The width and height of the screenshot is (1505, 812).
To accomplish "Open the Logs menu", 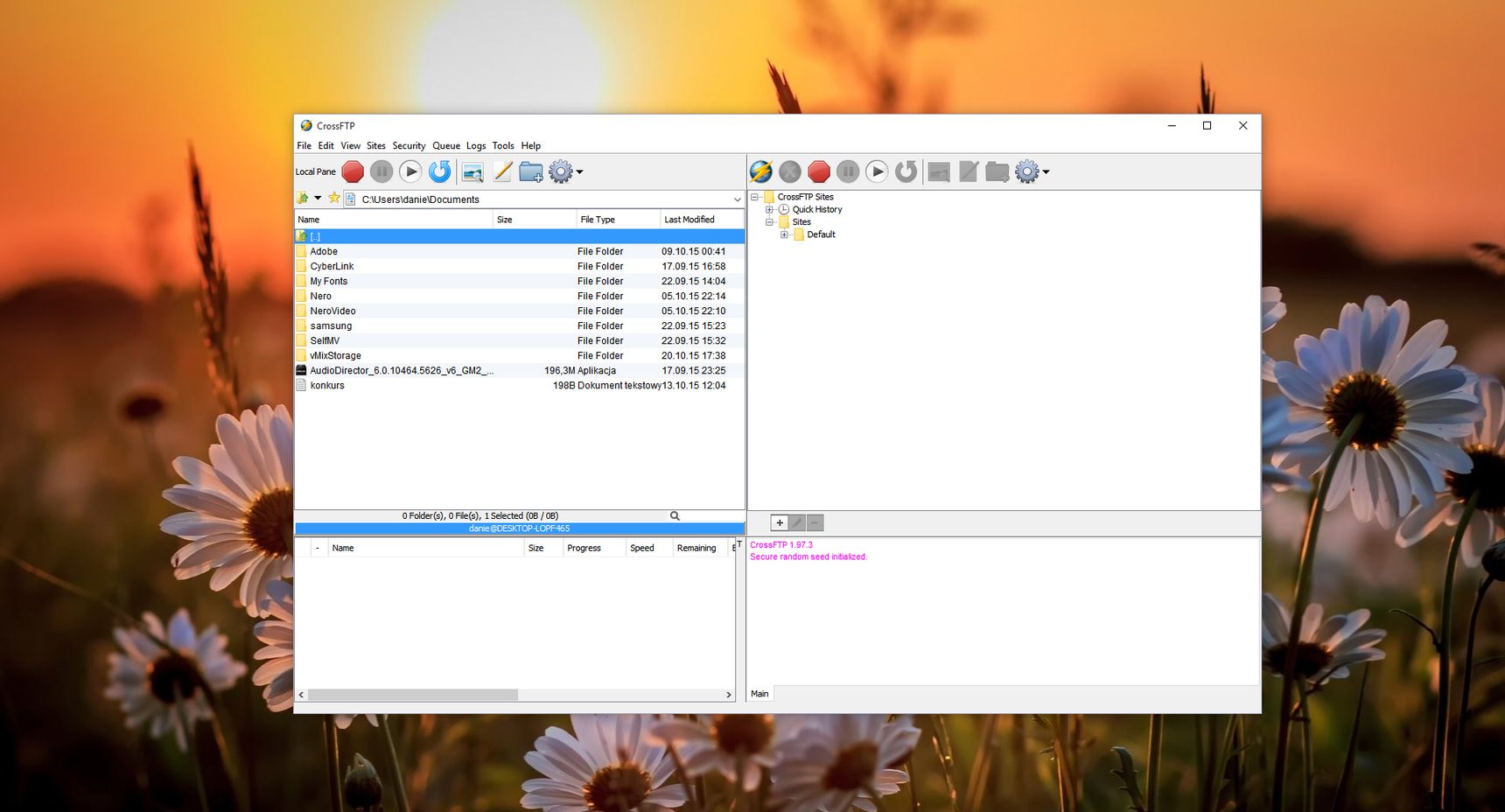I will (x=476, y=146).
